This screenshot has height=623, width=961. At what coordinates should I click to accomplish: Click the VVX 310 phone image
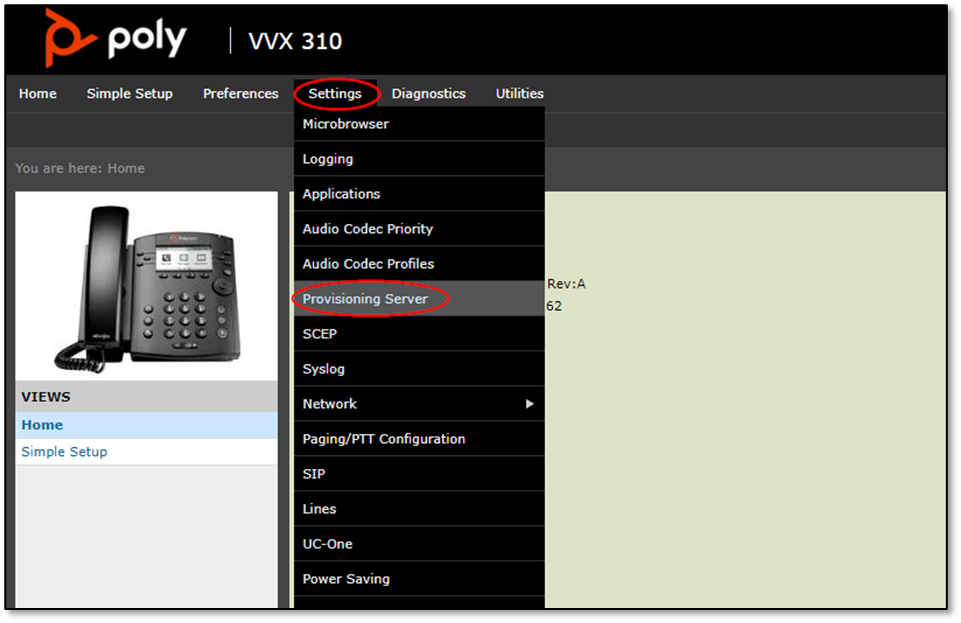click(147, 288)
